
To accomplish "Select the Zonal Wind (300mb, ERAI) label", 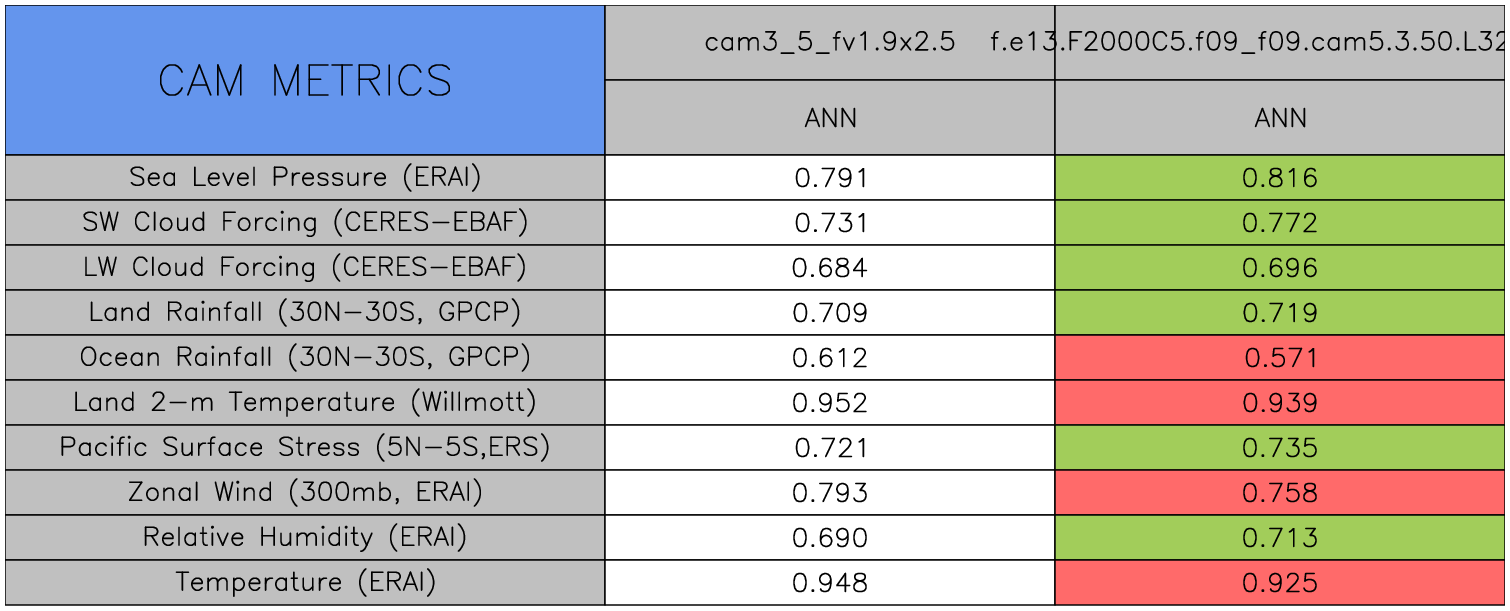I will tap(305, 493).
